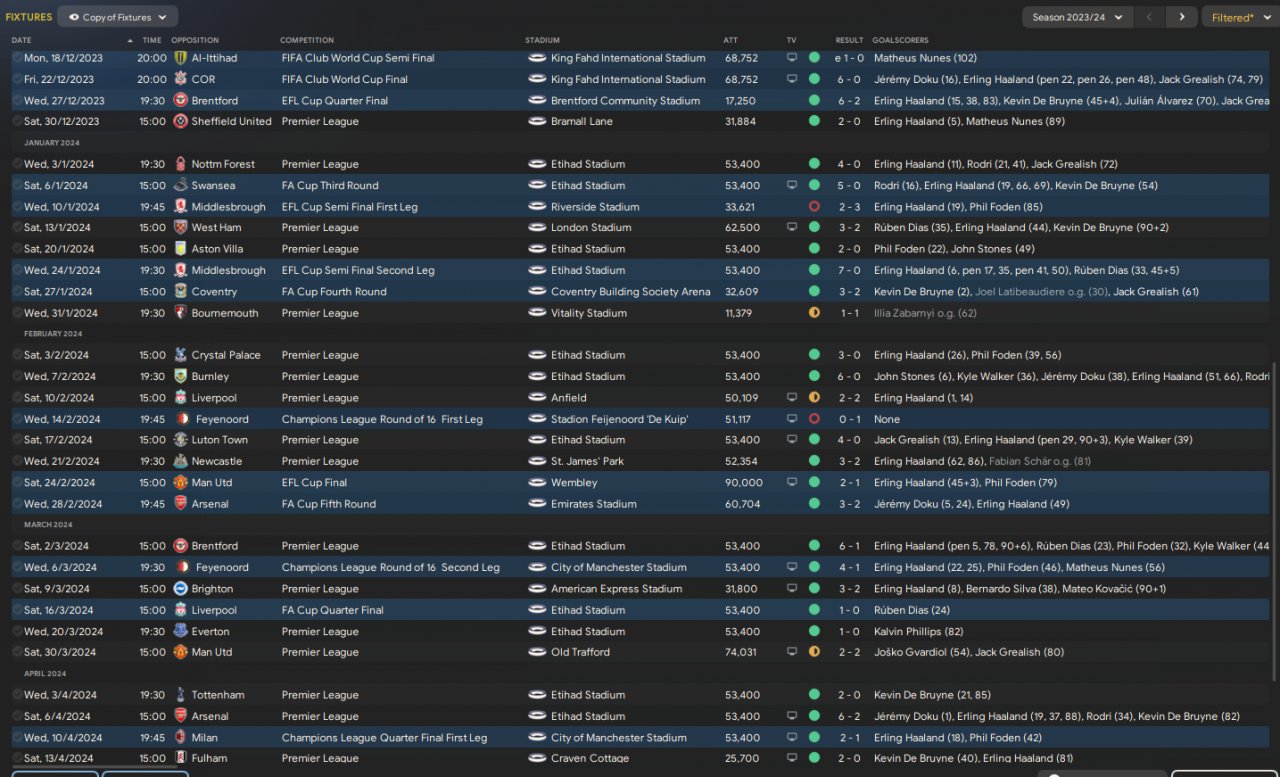Screen dimensions: 1280x777
Task: Open the Season 2023/24 dropdown
Action: 1078,17
